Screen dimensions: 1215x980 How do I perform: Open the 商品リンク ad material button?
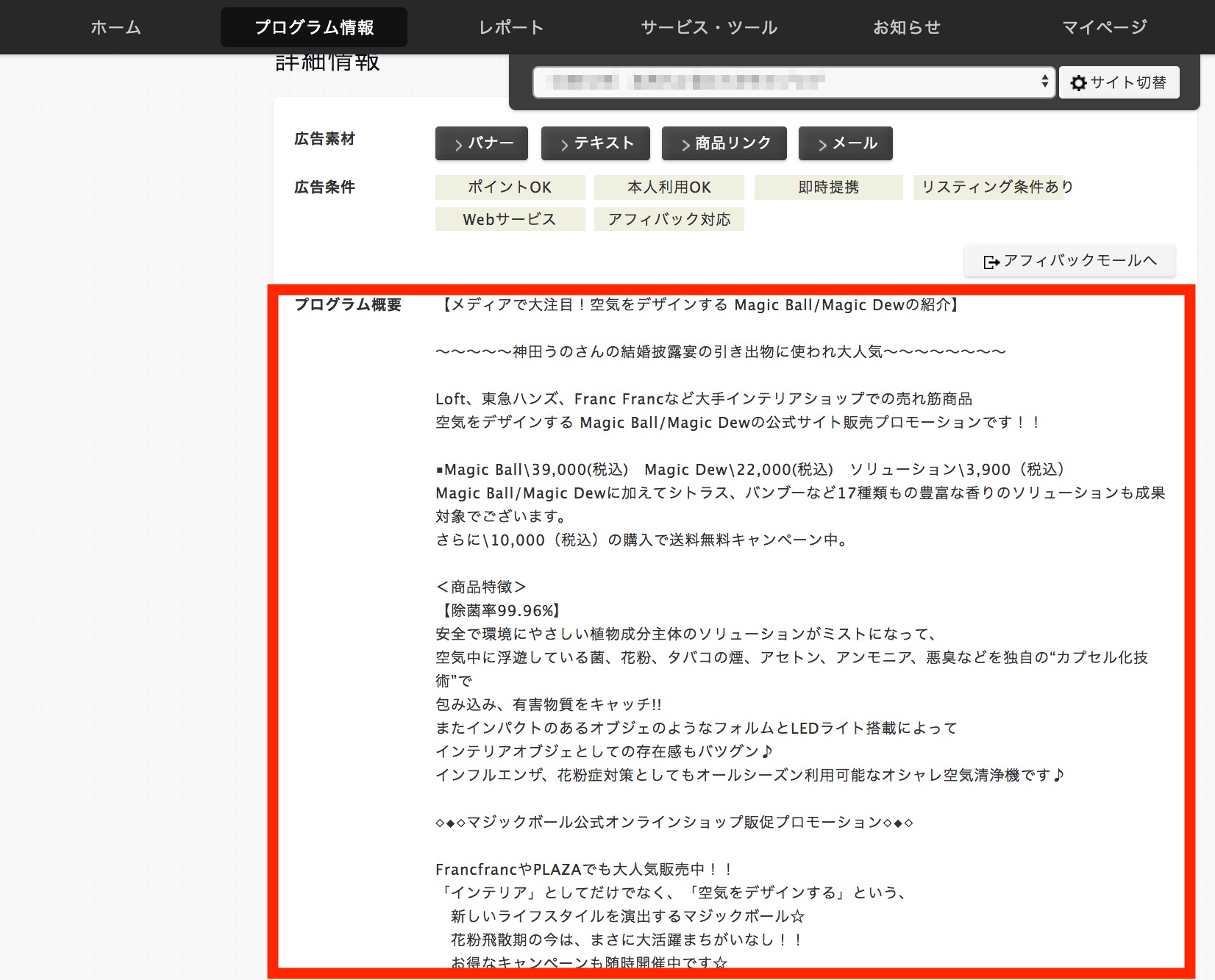tap(724, 143)
